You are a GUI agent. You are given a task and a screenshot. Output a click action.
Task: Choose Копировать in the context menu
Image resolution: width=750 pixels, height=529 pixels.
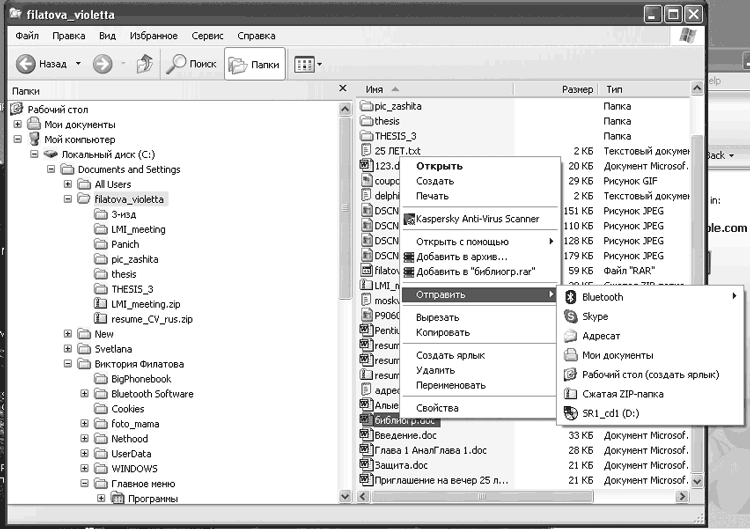[443, 332]
